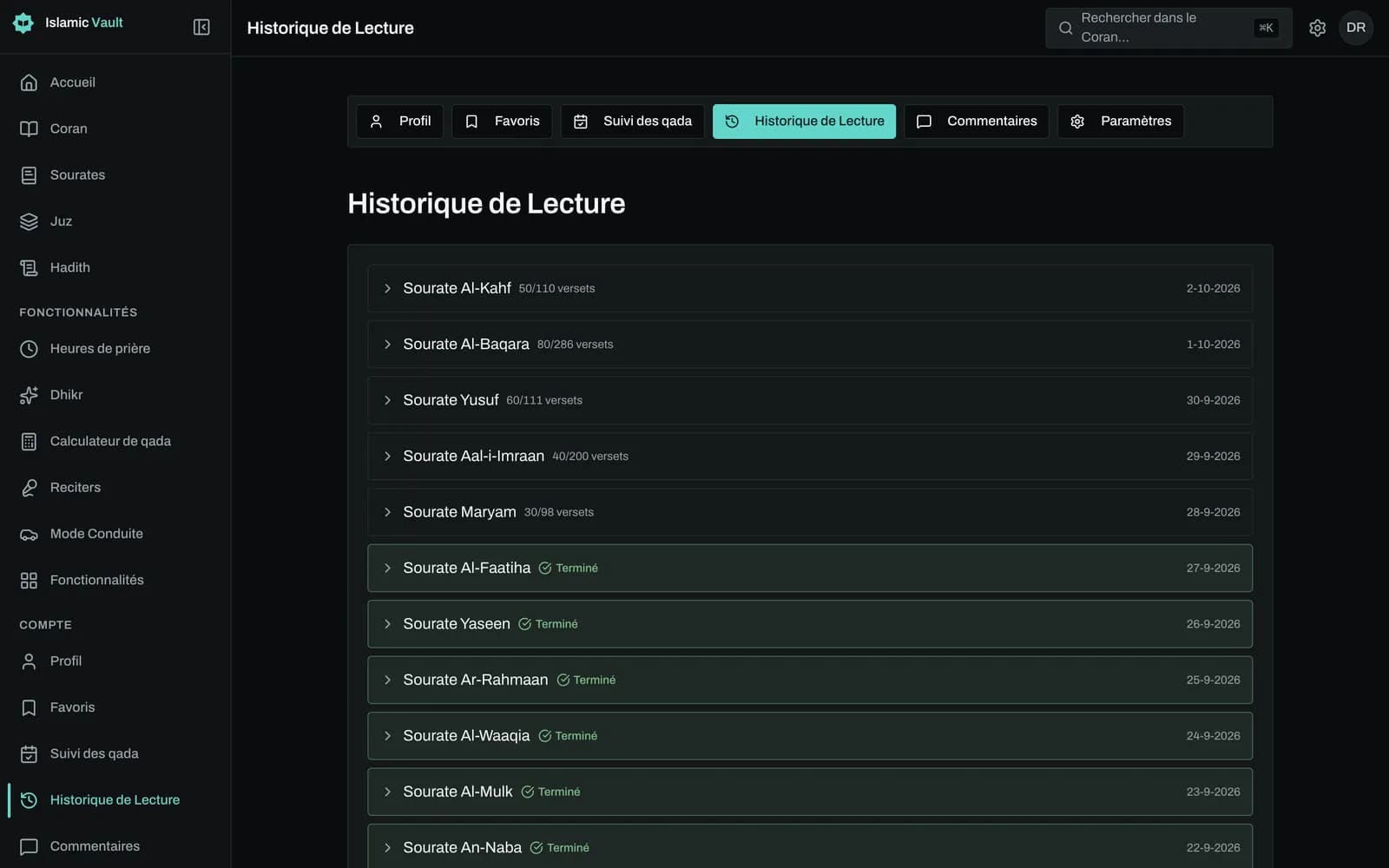Open the Suivi des qada tab

(x=632, y=122)
